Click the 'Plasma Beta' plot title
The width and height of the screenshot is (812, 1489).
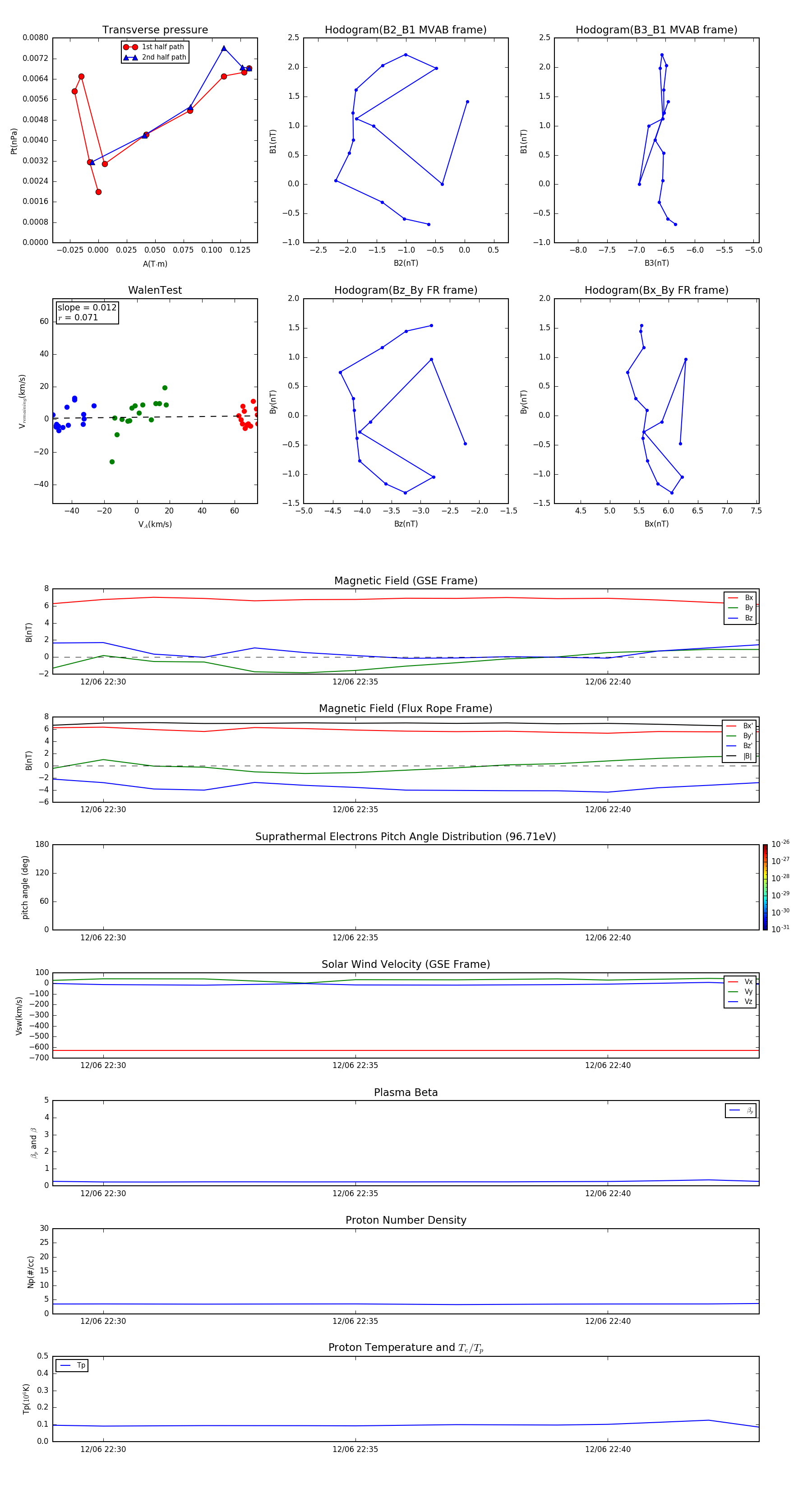tap(406, 1093)
